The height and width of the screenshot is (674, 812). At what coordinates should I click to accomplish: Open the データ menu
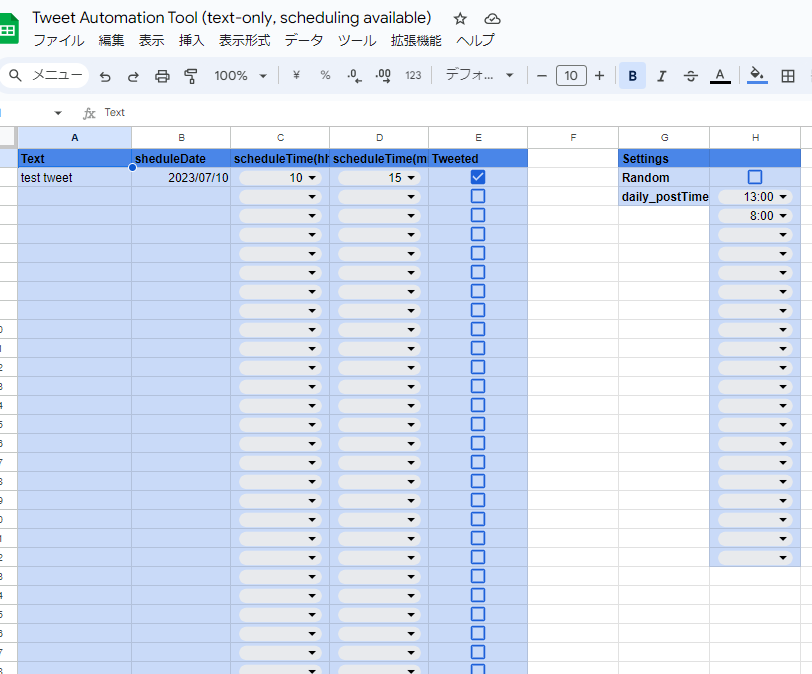pyautogui.click(x=304, y=40)
